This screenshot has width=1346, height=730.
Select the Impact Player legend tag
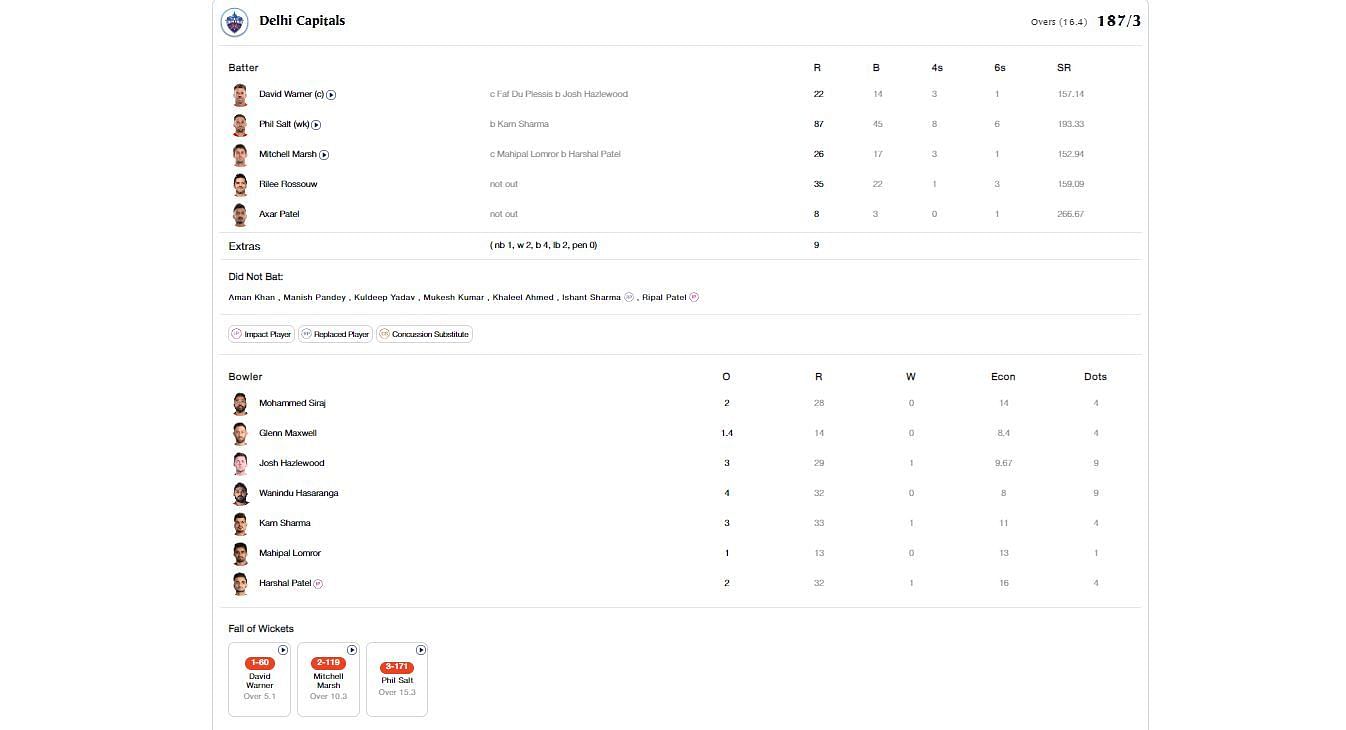[261, 334]
